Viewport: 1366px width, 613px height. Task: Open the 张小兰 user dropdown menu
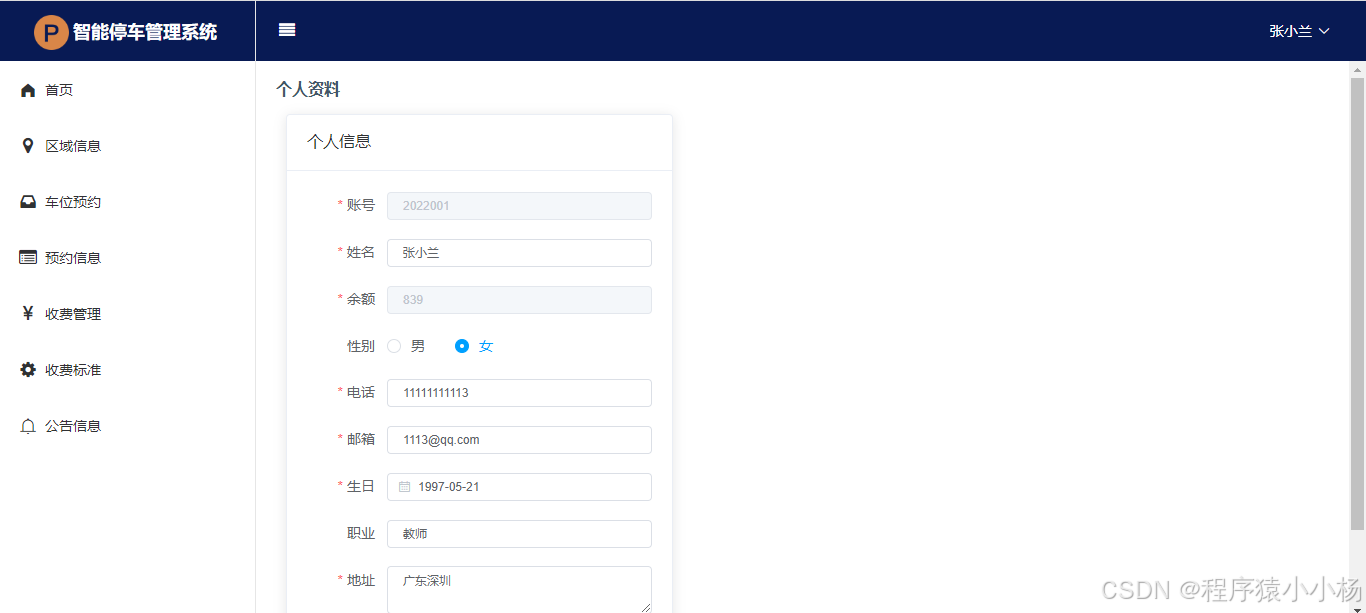tap(1299, 31)
